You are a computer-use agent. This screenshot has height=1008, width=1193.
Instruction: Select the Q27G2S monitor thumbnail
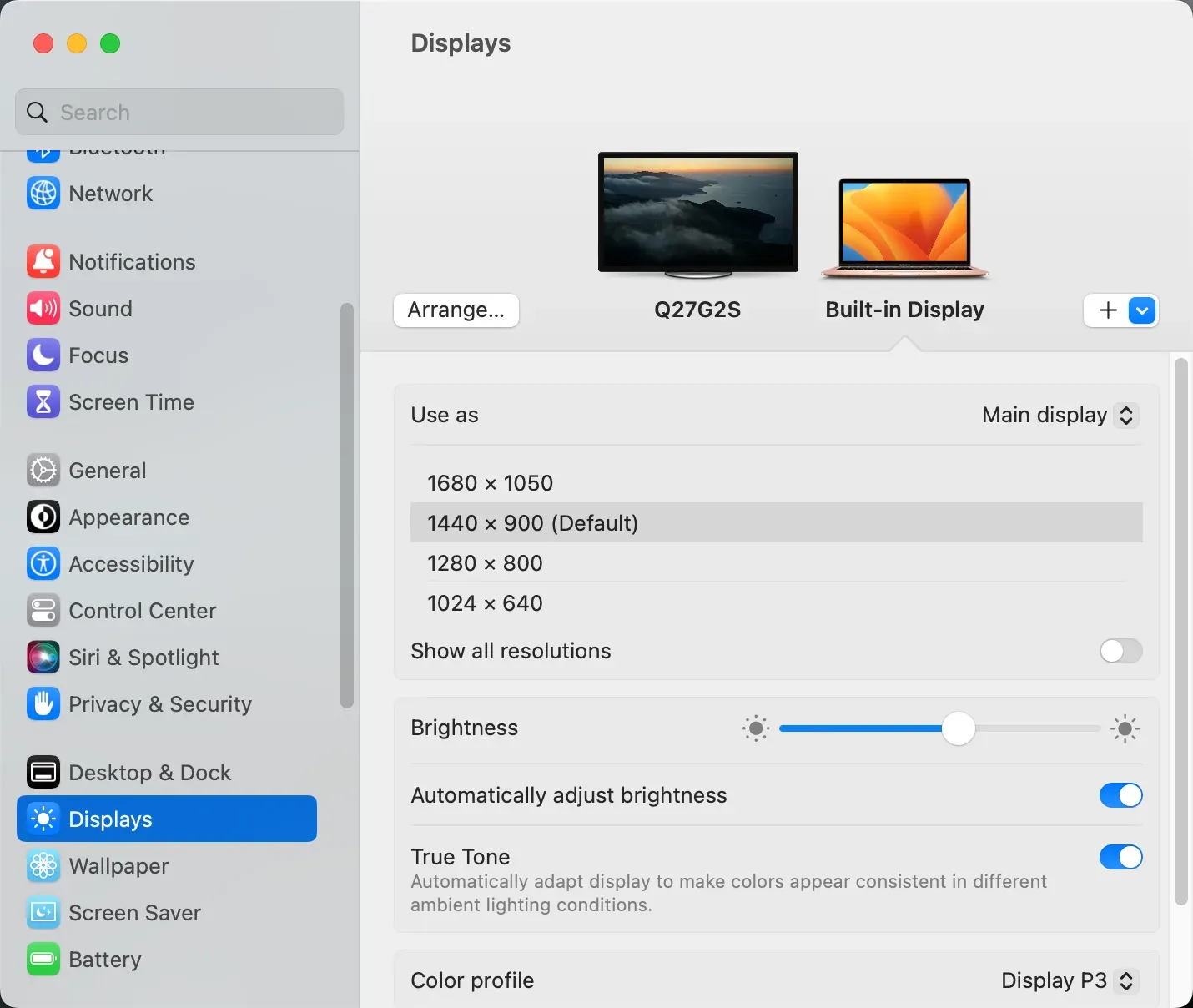point(698,215)
